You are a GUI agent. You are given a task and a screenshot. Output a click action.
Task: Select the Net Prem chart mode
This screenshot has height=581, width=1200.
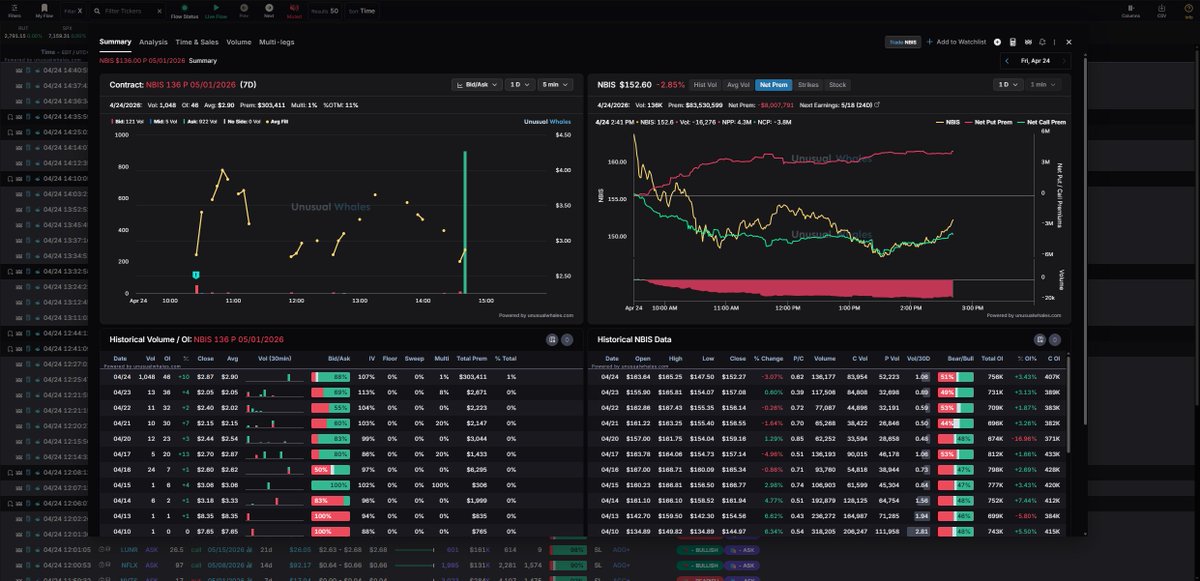[x=773, y=85]
